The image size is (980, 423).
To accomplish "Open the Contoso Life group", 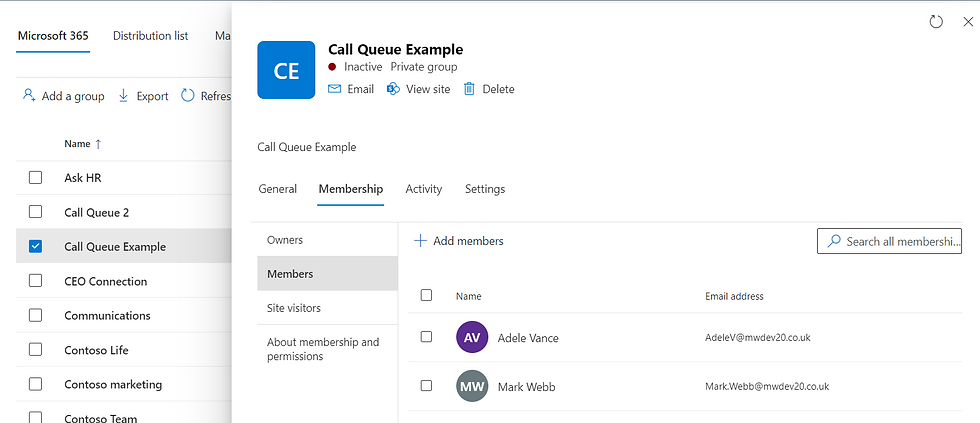I will pos(96,350).
